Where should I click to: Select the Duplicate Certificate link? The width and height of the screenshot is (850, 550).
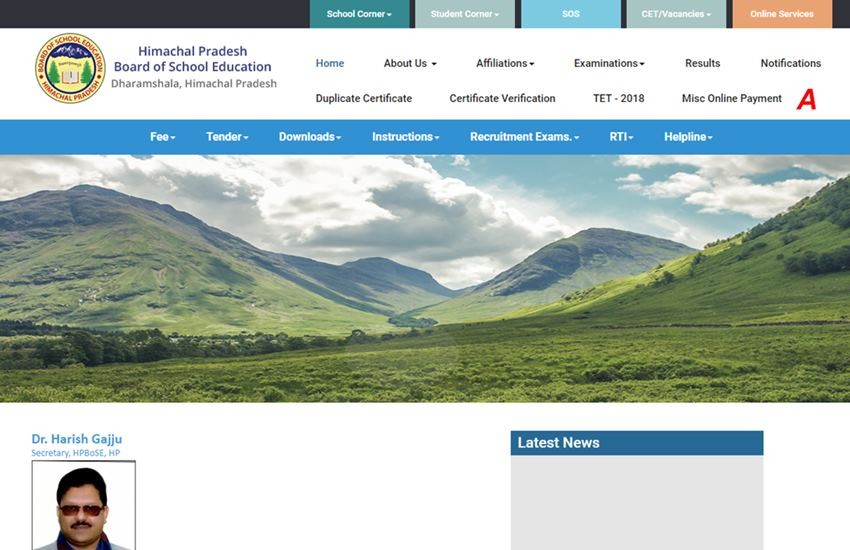pos(363,98)
